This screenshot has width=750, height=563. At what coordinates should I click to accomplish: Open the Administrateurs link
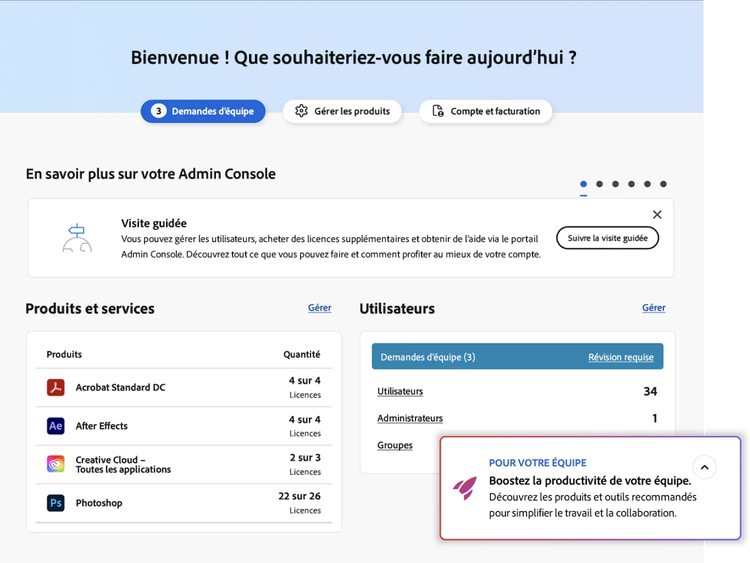(x=410, y=418)
